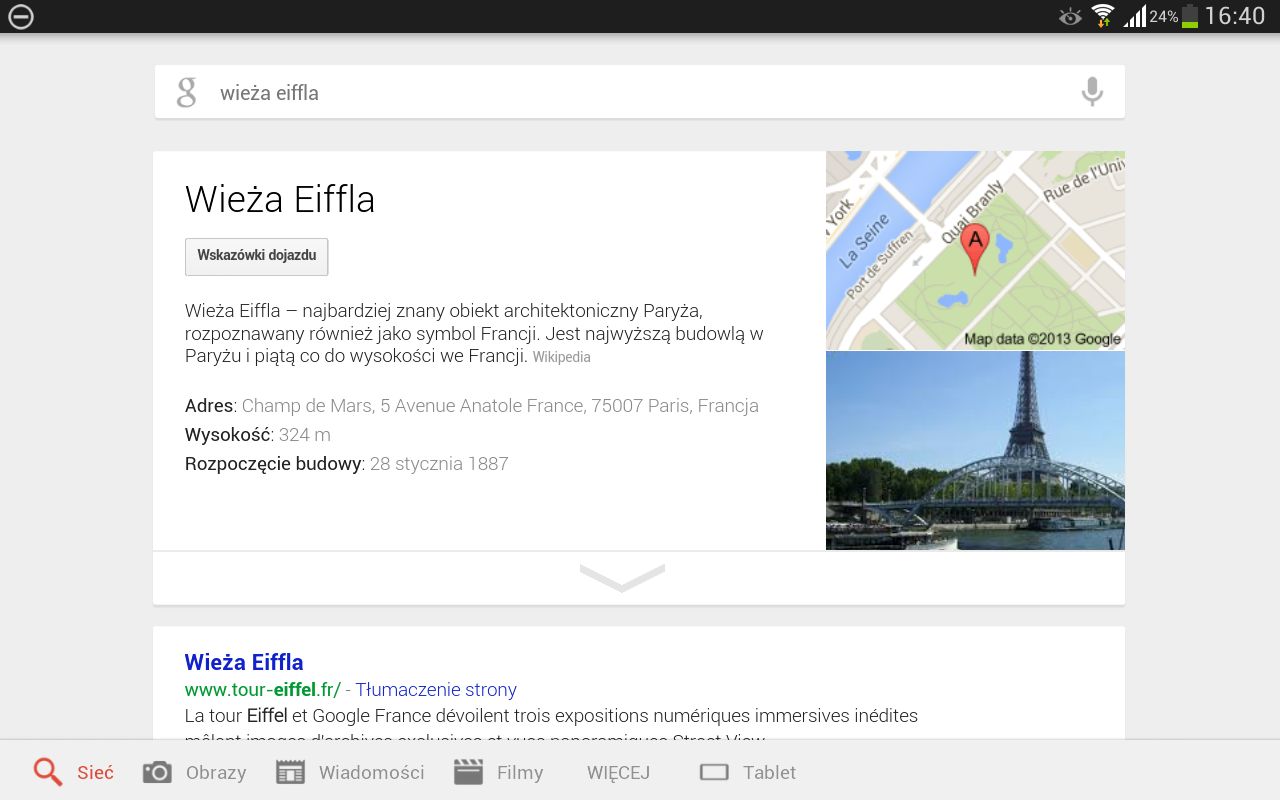
Task: Expand the Wieża Eiffla card chevron
Action: (622, 578)
